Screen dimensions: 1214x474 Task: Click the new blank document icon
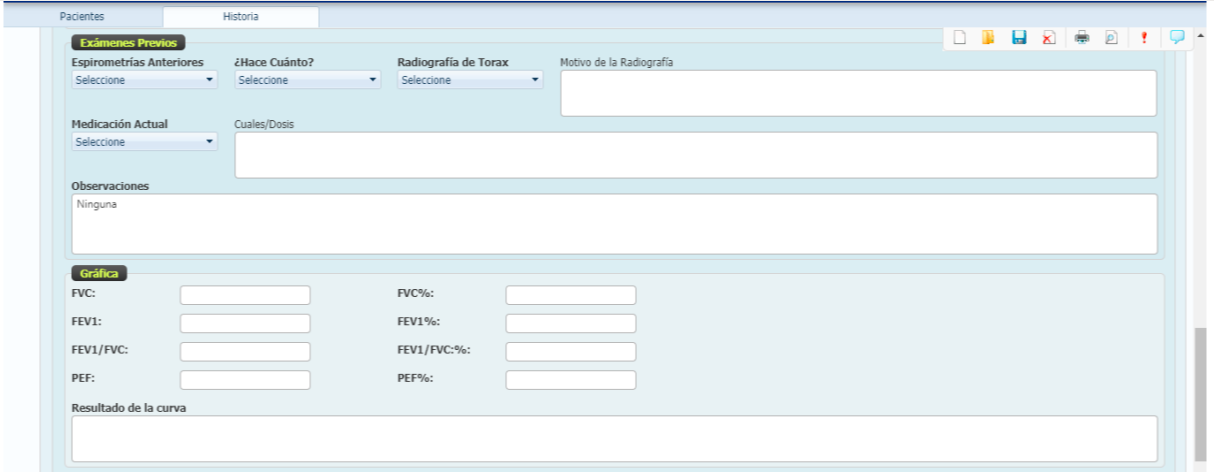(959, 38)
